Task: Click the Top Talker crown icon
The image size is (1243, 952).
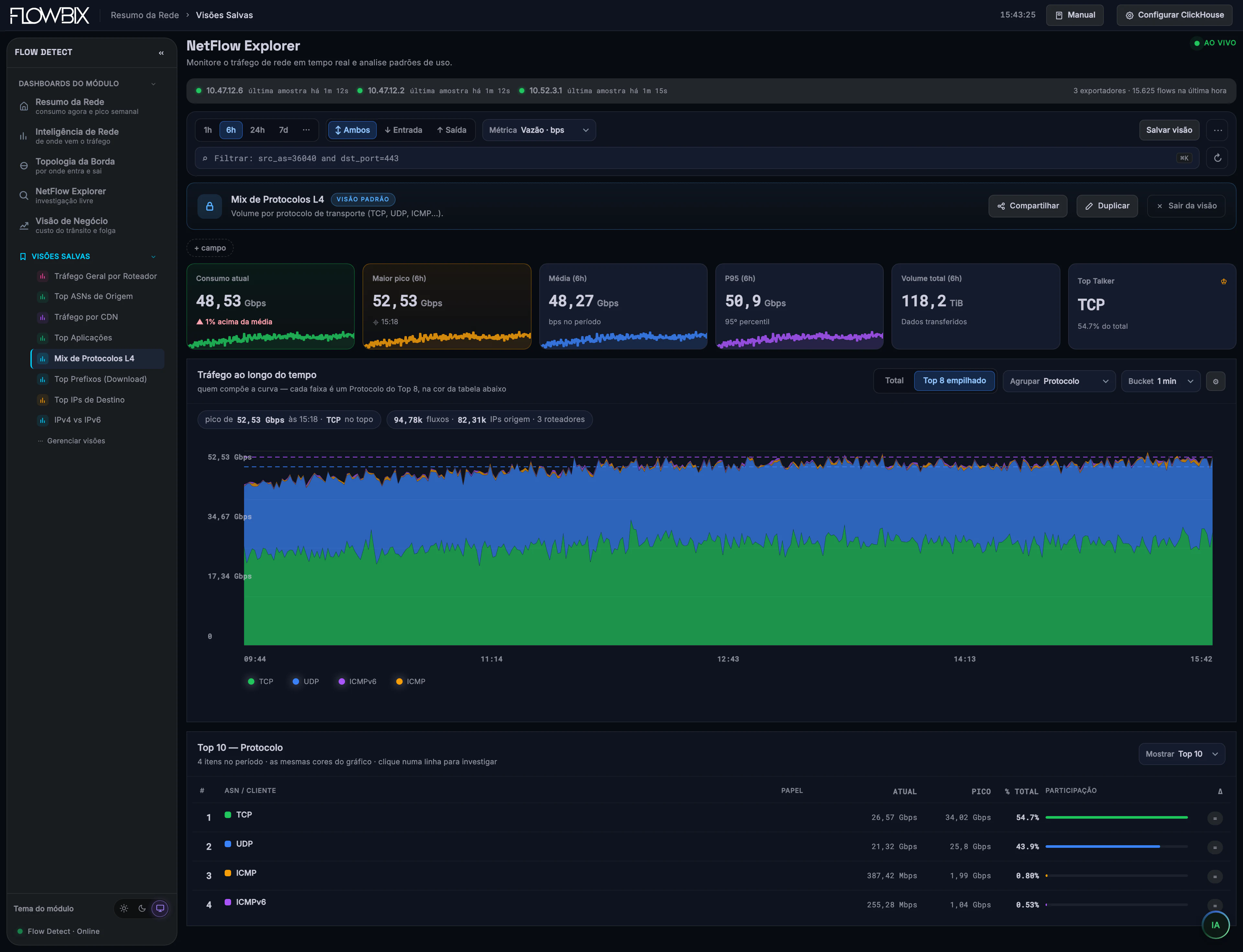Action: pyautogui.click(x=1224, y=282)
